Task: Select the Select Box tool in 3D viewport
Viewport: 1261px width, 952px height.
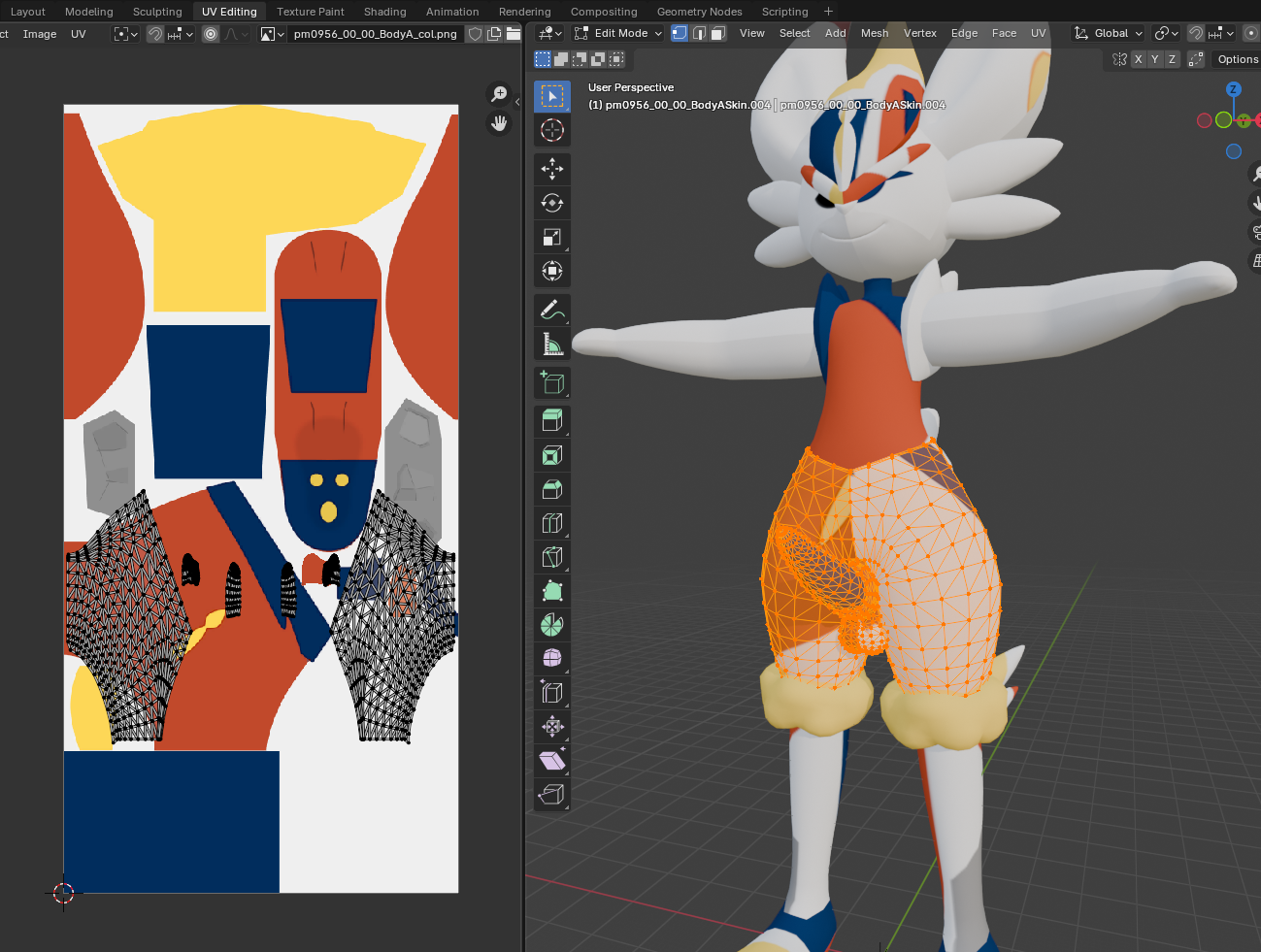Action: click(552, 96)
